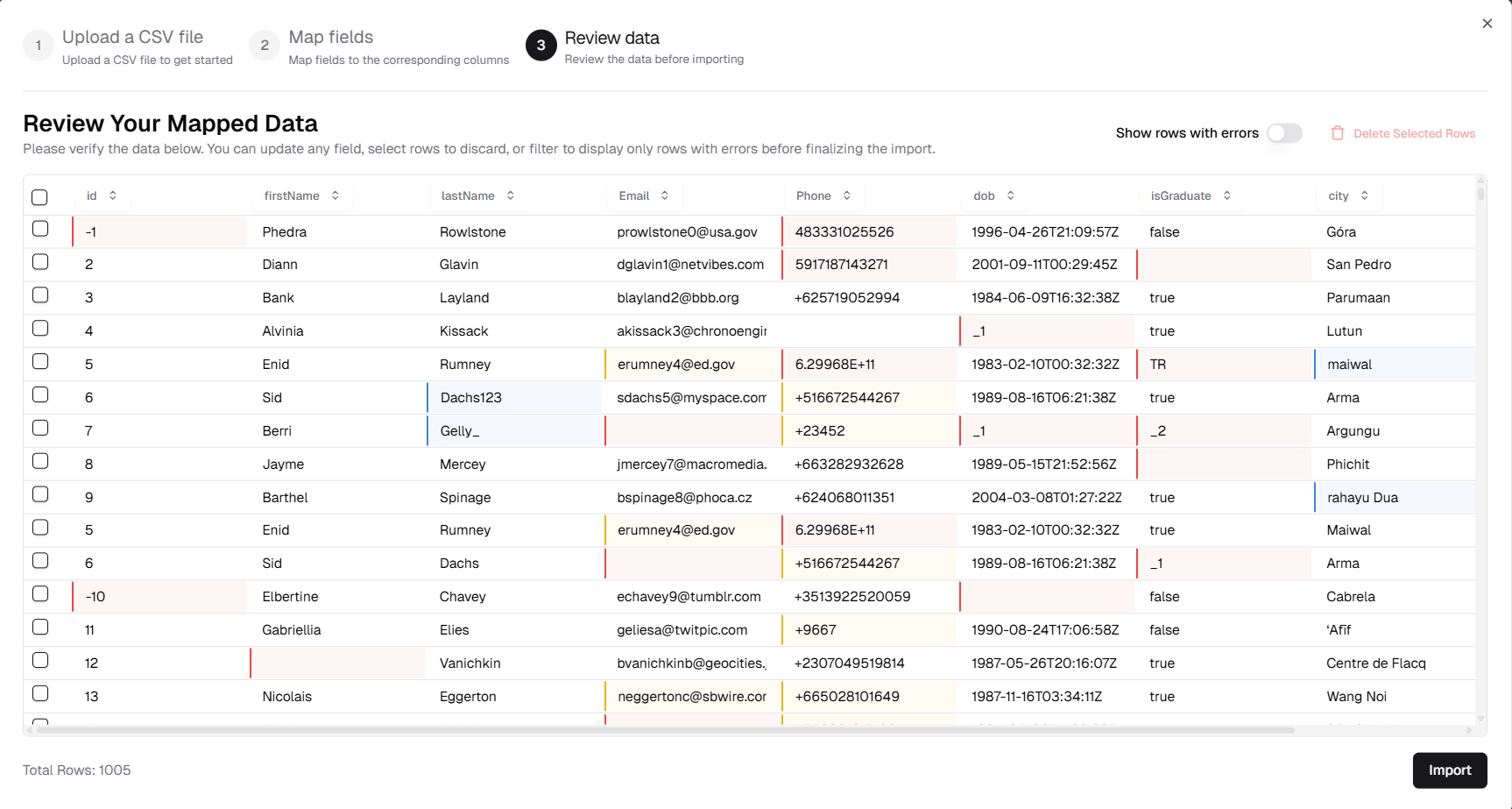Sort the Phone column

[x=845, y=195]
